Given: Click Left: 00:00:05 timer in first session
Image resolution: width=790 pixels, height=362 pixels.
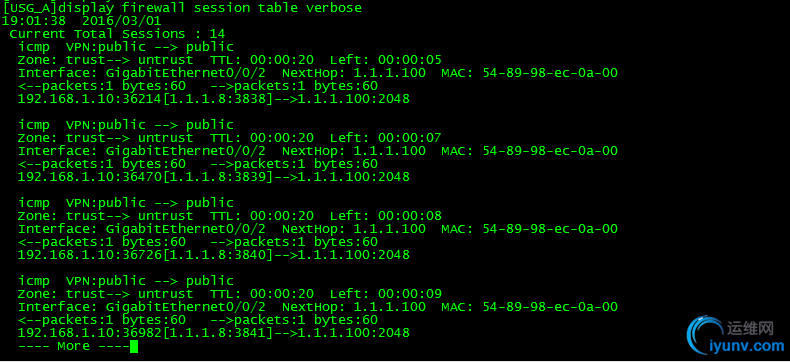Looking at the screenshot, I should click(385, 60).
